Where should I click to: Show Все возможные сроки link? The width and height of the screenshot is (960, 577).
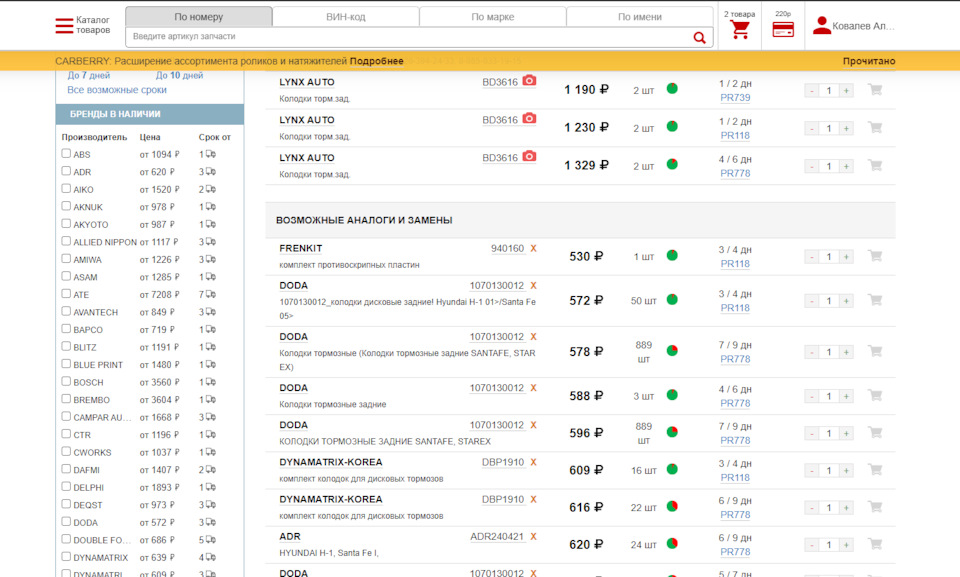tap(117, 90)
